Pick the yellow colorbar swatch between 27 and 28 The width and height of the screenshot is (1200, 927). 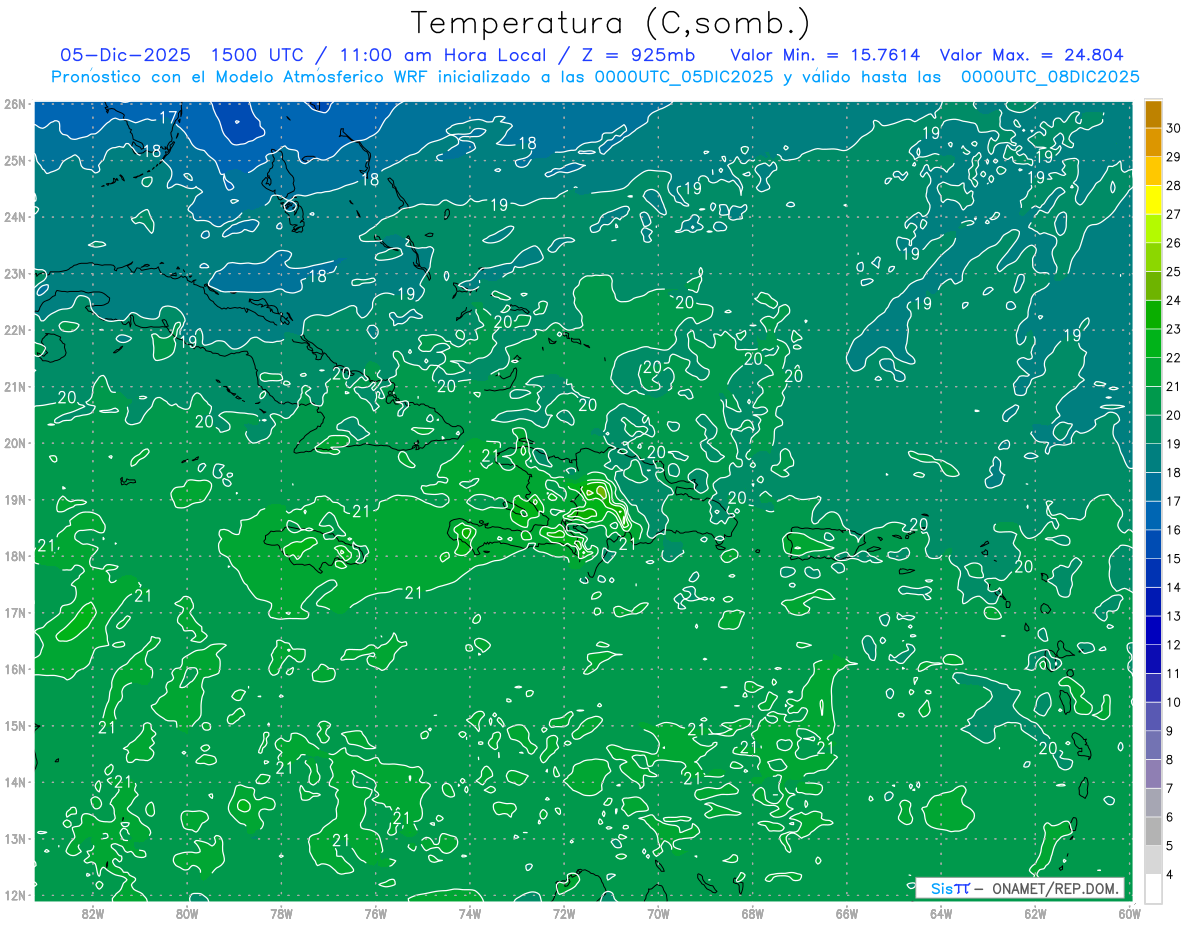pos(1153,200)
